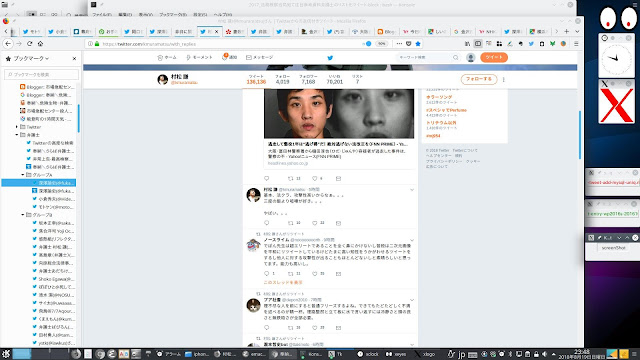640x360 pixels.
Task: Click the 90% zoom indicator in URL bar
Action: 381,44
